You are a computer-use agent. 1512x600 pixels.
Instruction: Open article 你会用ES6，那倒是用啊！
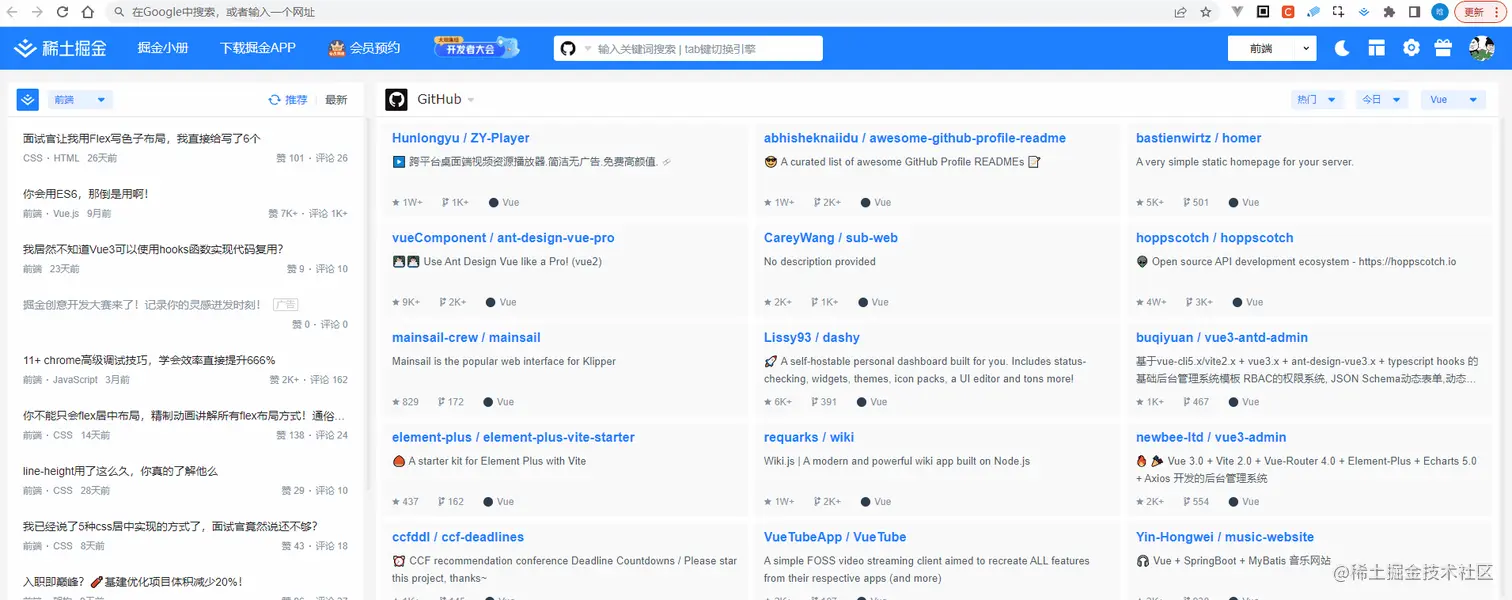pos(86,194)
